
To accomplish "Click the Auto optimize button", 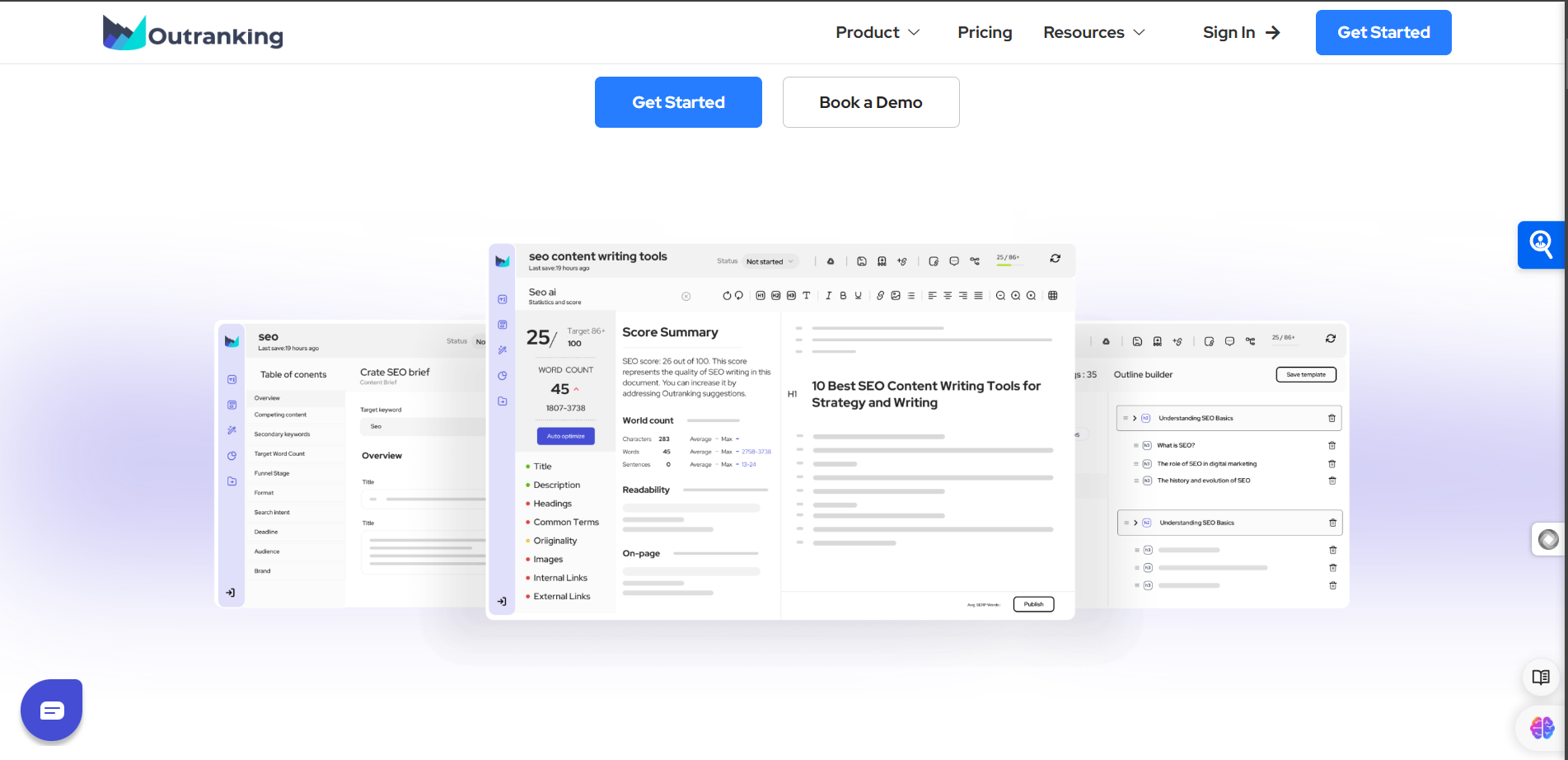I will tap(566, 436).
